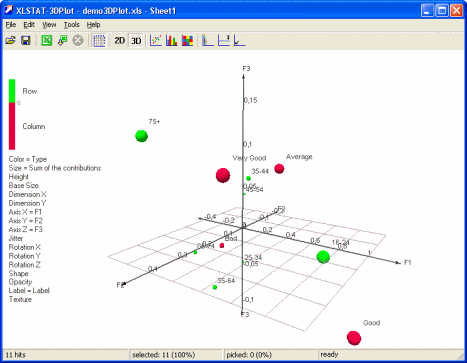The image size is (467, 363).
Task: Select the small red Bad data point
Action: coord(222,246)
